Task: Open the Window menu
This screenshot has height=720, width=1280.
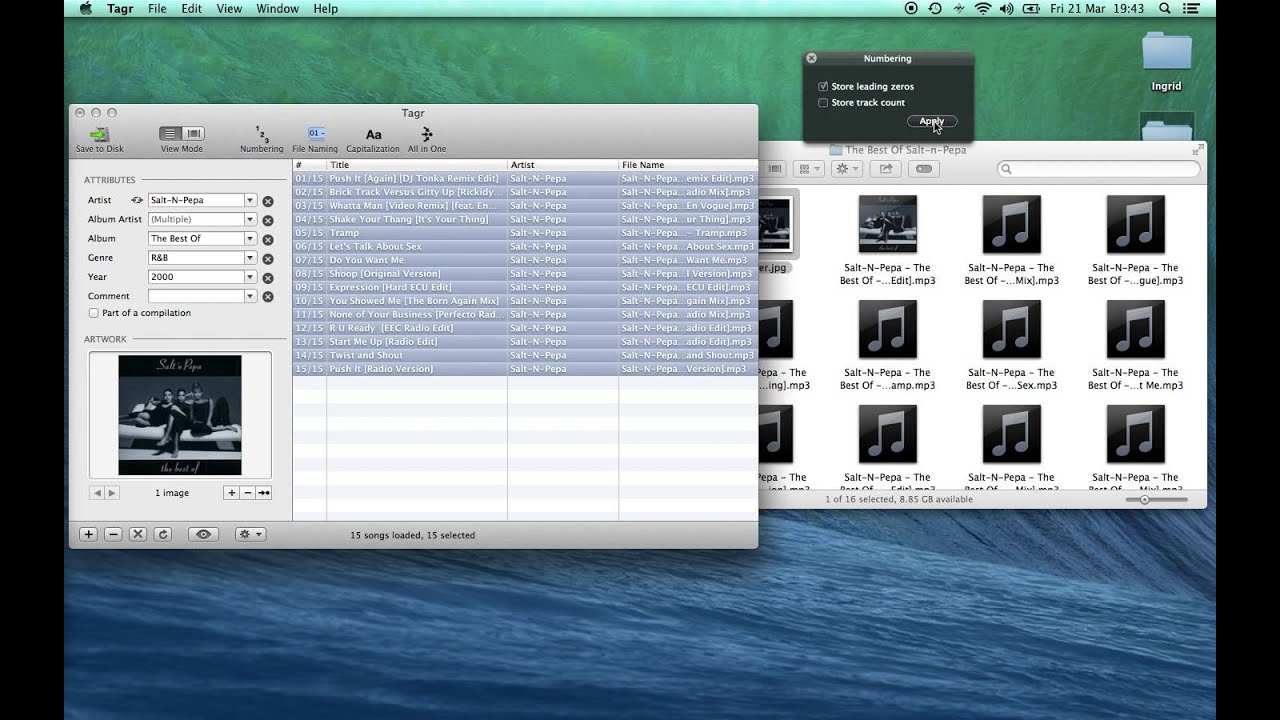Action: 277,9
